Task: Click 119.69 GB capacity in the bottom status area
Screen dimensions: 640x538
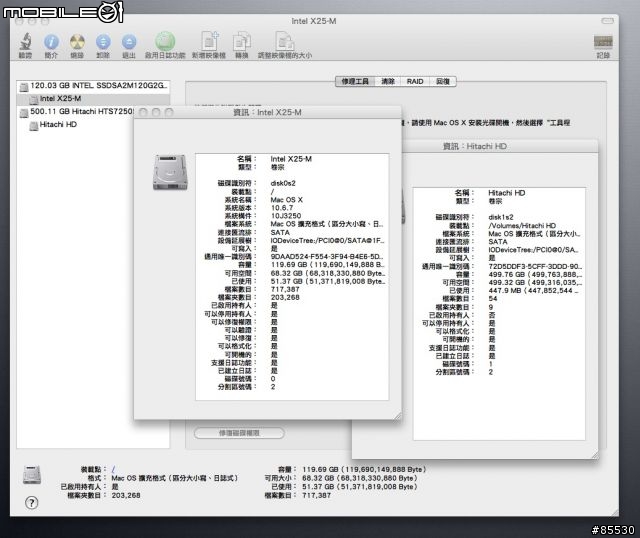Action: click(x=364, y=469)
